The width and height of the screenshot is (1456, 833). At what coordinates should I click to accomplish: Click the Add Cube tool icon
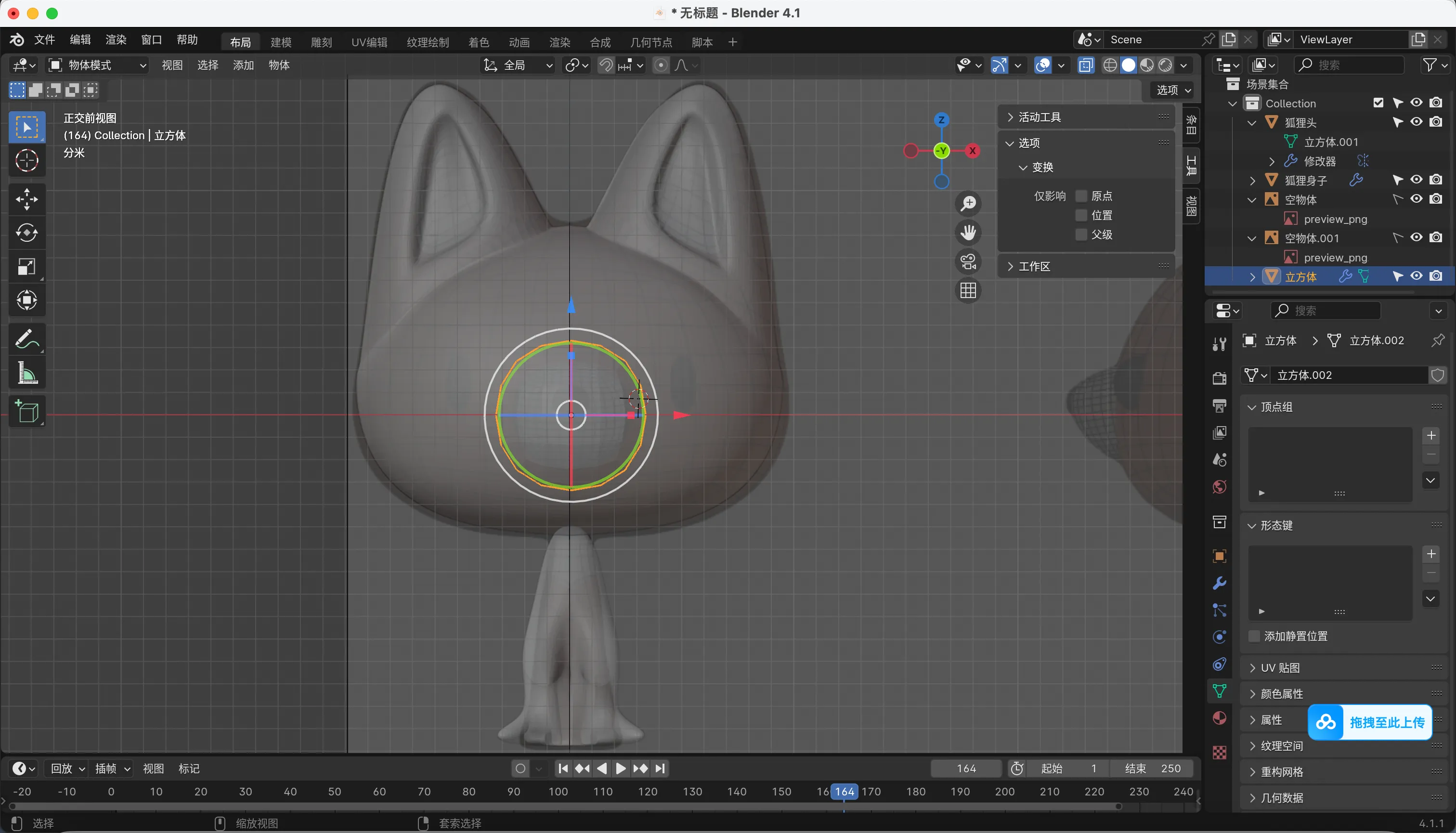pyautogui.click(x=26, y=411)
